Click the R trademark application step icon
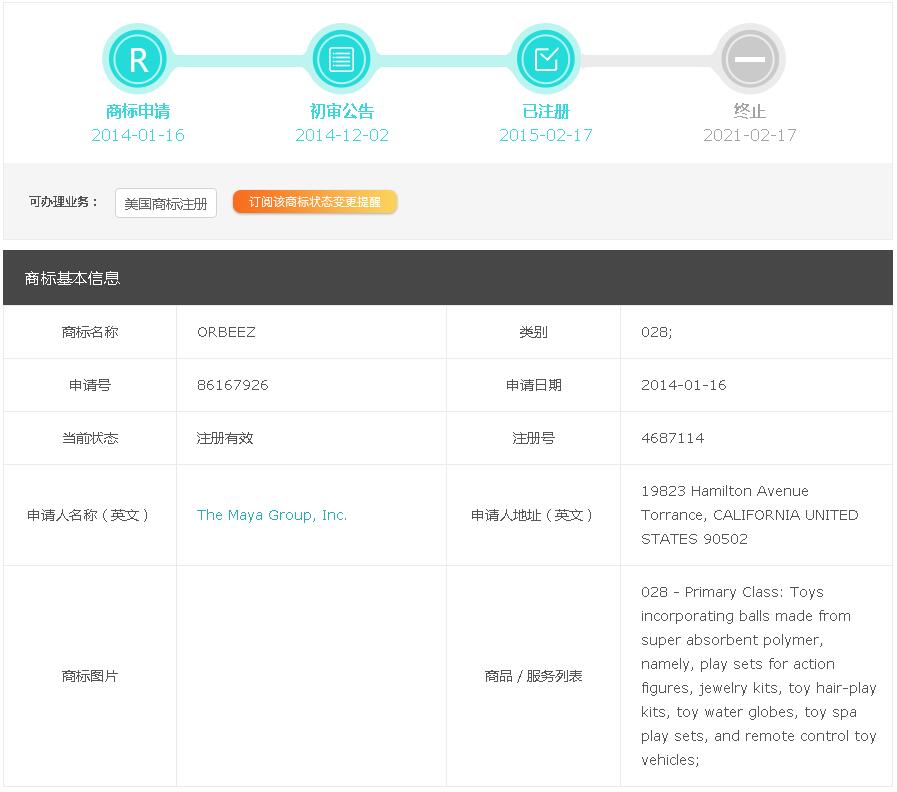 (x=138, y=59)
